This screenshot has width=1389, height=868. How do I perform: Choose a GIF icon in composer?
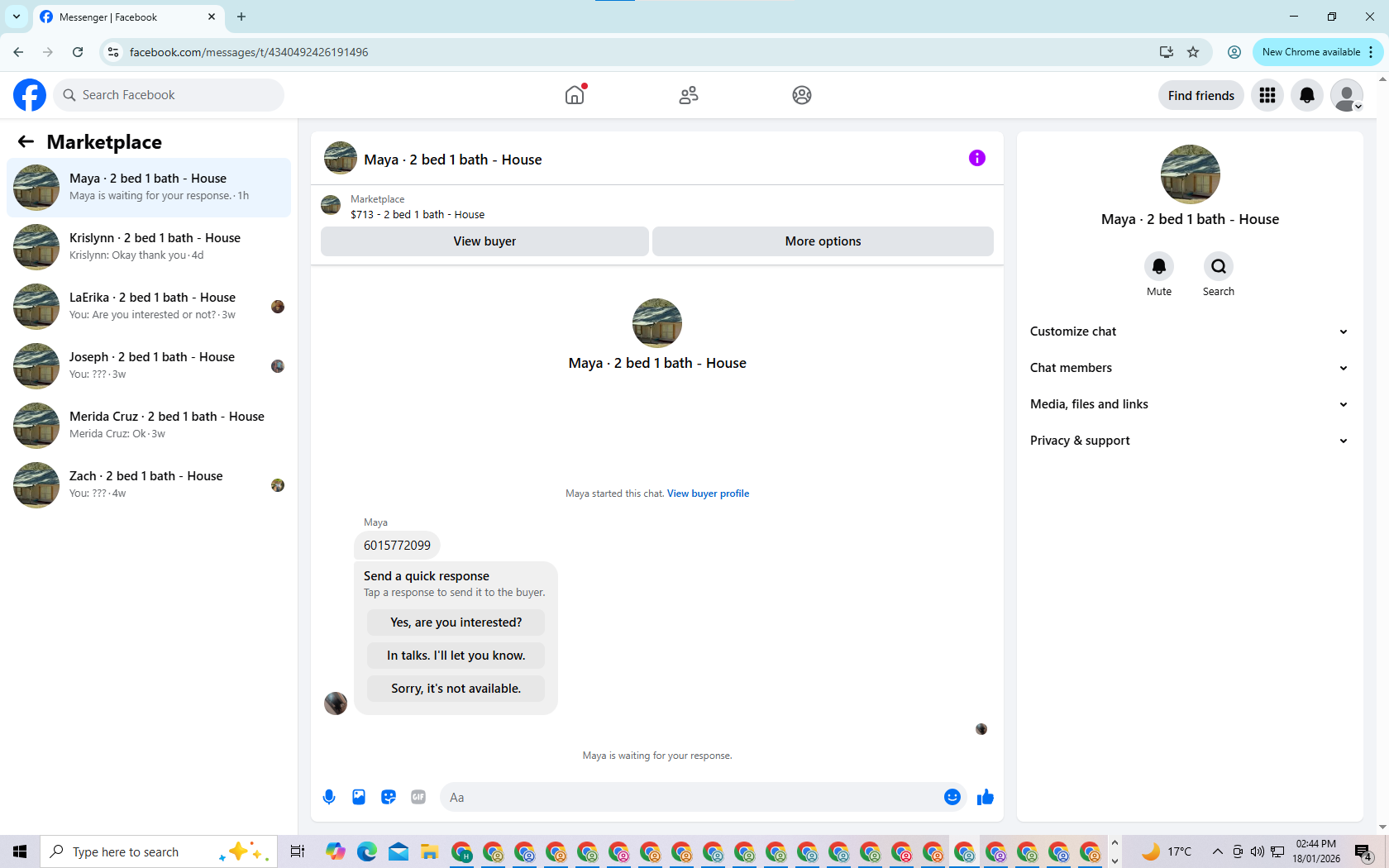click(x=418, y=797)
